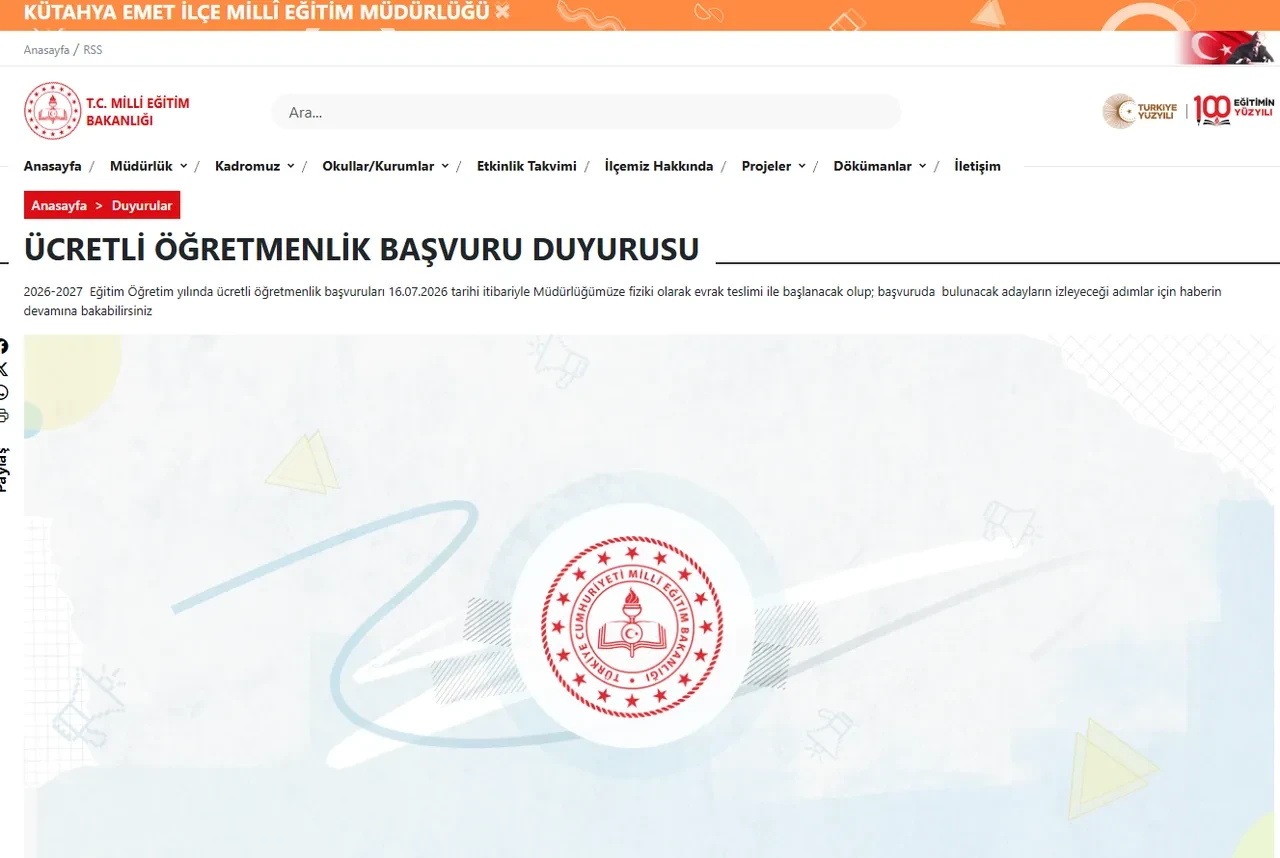
Task: Click the Ücretli Öğretmenlik Başvuru Duyurusu heading
Action: pyautogui.click(x=361, y=249)
